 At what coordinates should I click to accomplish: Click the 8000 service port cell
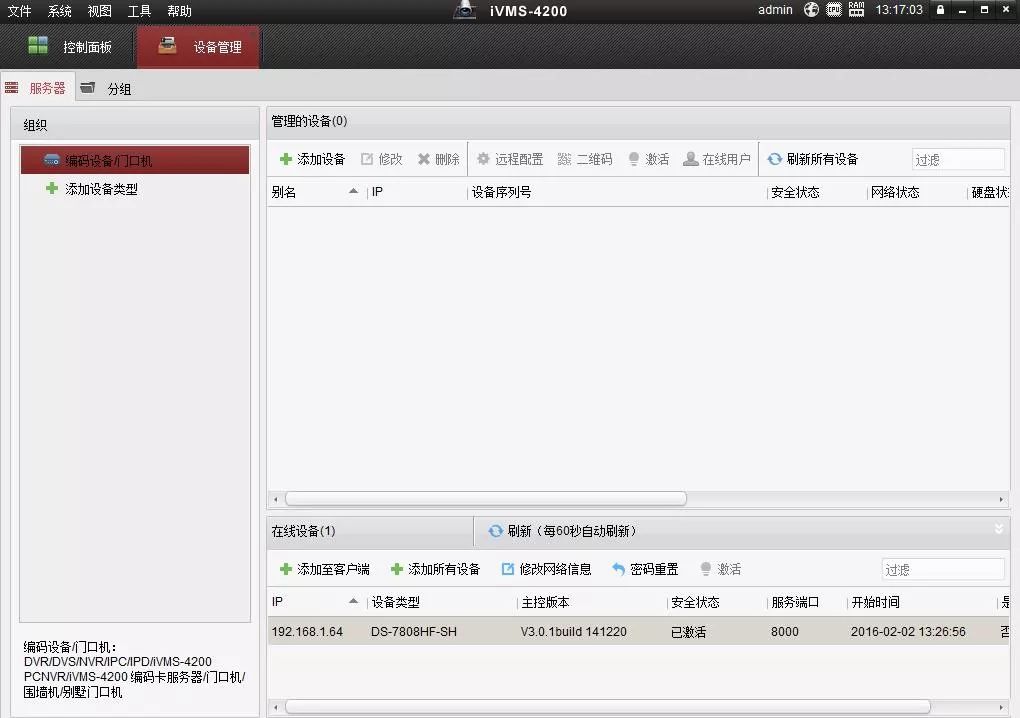point(785,632)
